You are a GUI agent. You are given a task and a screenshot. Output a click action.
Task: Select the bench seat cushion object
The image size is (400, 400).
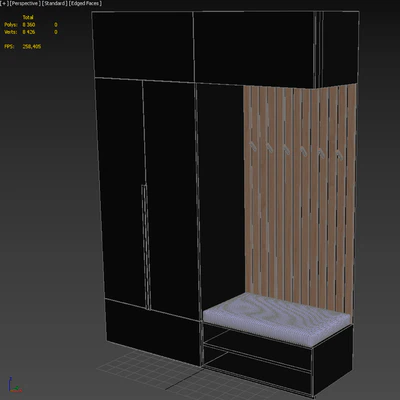277,320
